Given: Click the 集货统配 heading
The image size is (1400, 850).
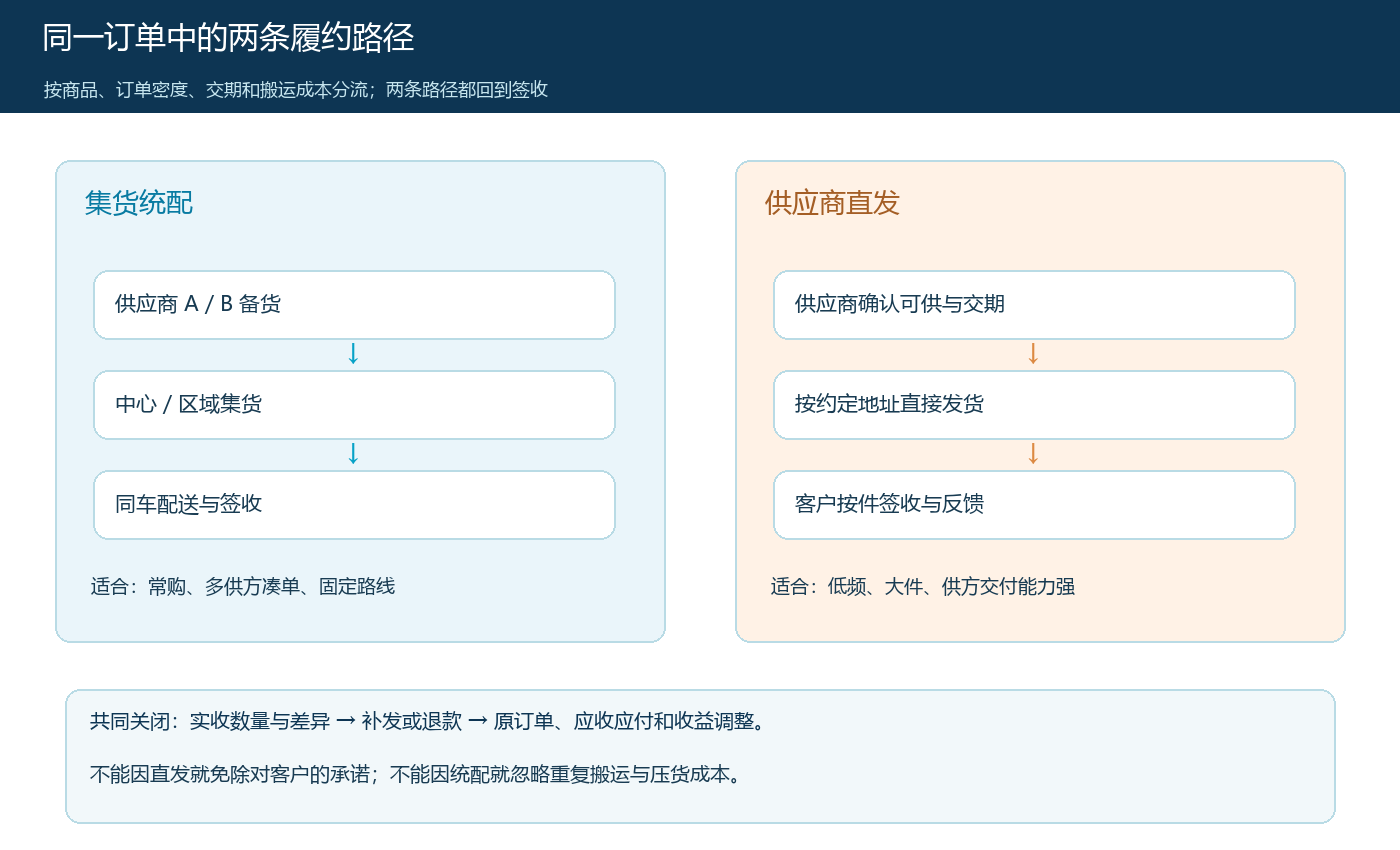Looking at the screenshot, I should coord(139,203).
